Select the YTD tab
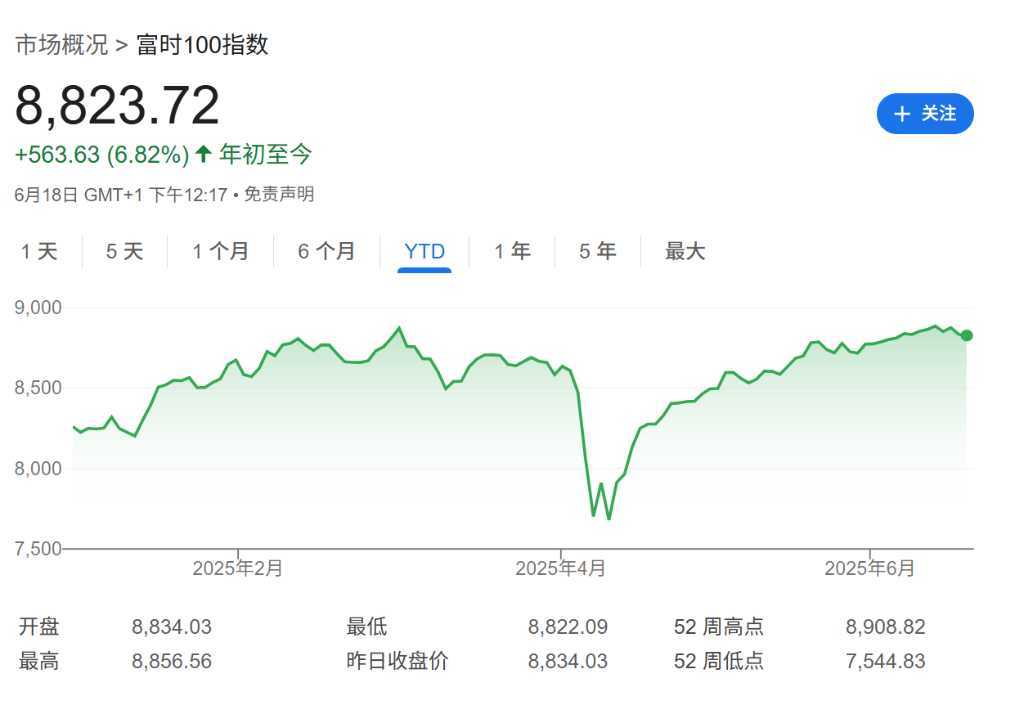The width and height of the screenshot is (1024, 702). [424, 251]
